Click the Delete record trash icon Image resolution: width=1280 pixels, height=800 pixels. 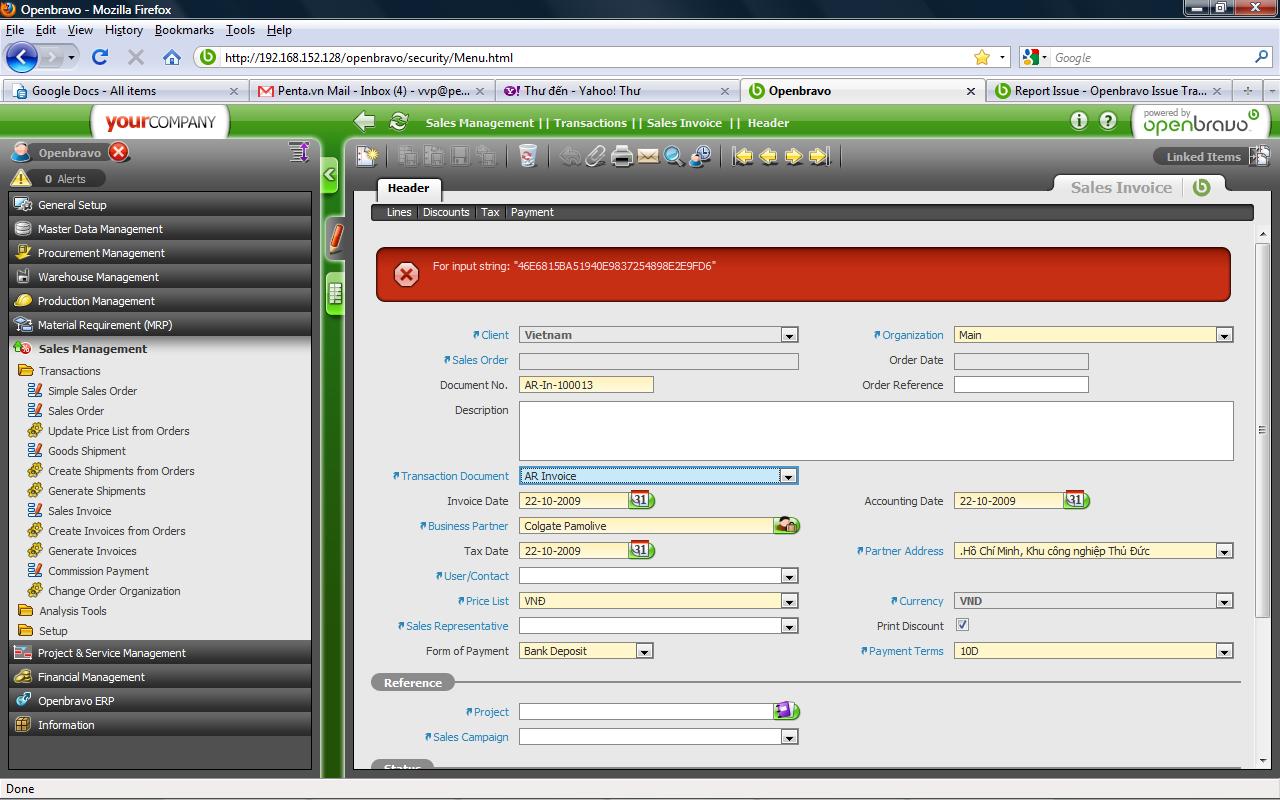pyautogui.click(x=527, y=156)
